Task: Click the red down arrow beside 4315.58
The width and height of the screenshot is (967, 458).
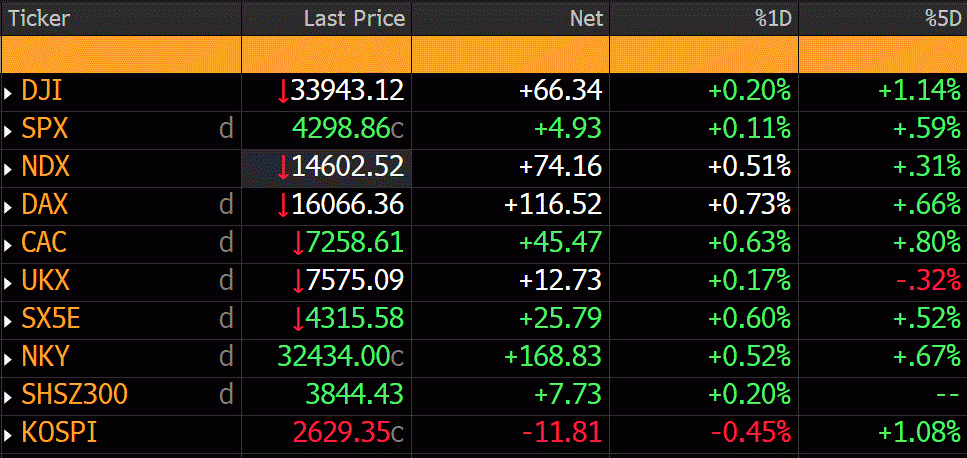Action: click(x=297, y=320)
